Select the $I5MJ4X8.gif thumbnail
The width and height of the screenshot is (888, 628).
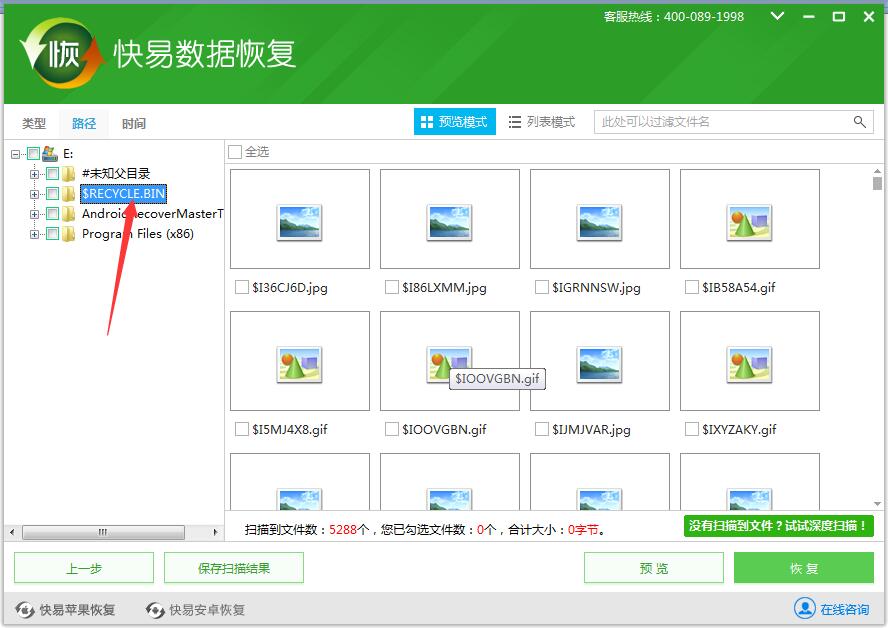point(300,361)
